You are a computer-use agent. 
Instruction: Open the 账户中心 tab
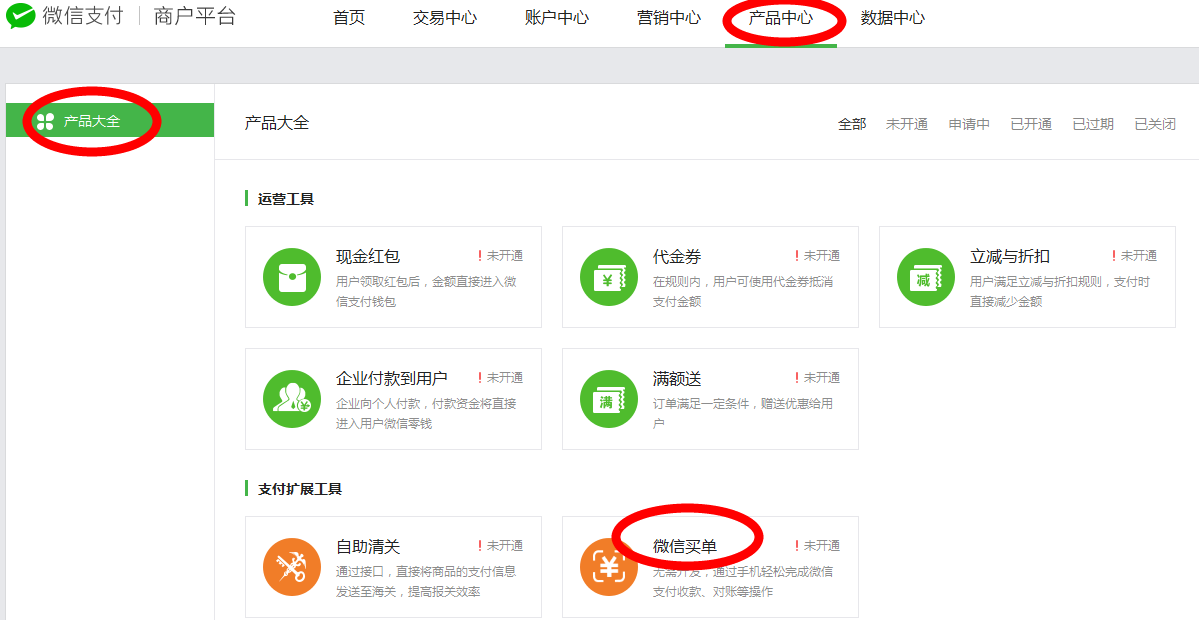coord(557,18)
